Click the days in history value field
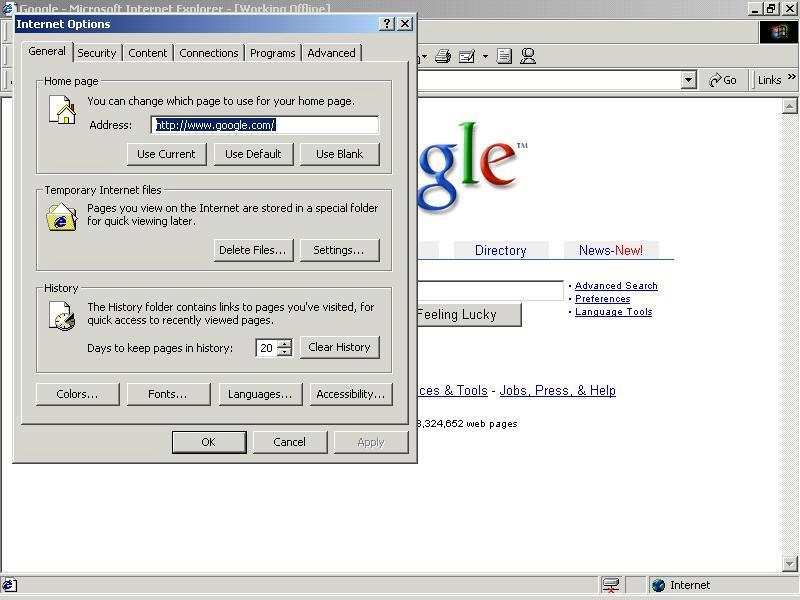The height and width of the screenshot is (600, 800). [x=267, y=348]
